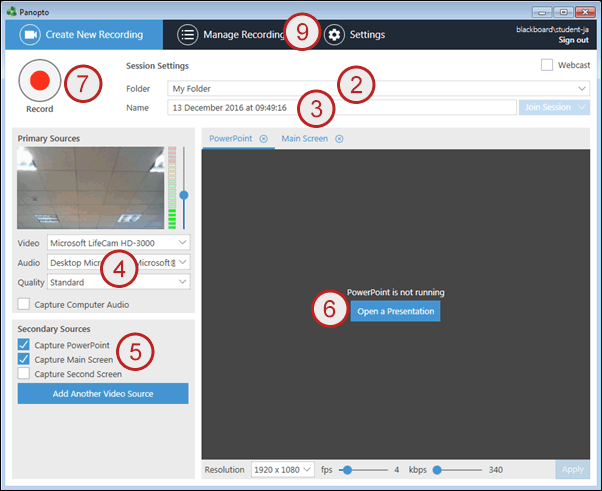The image size is (602, 491).
Task: Expand the Join Session dropdown arrow
Action: 582,107
